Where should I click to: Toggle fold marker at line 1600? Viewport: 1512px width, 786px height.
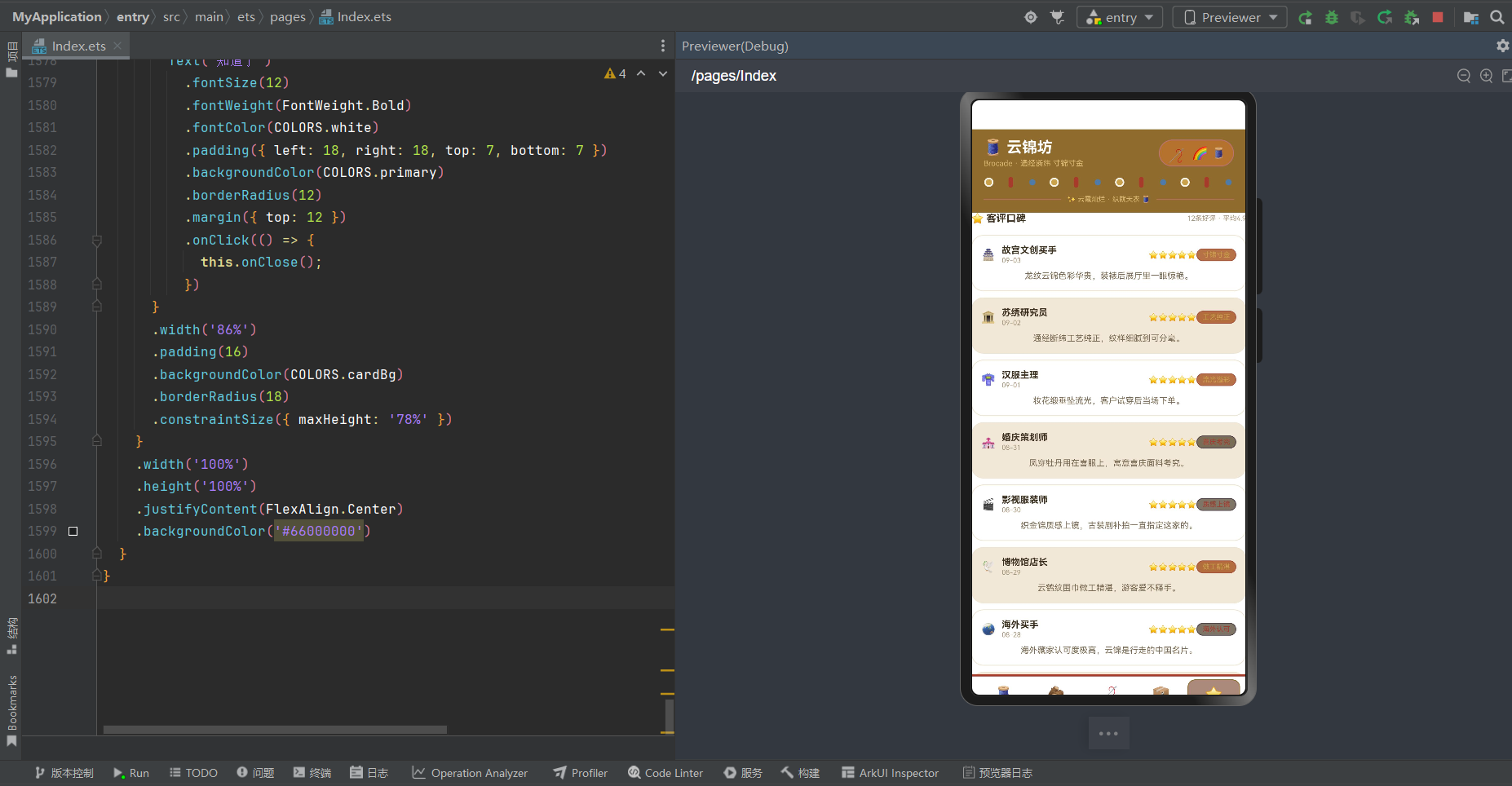tap(97, 554)
